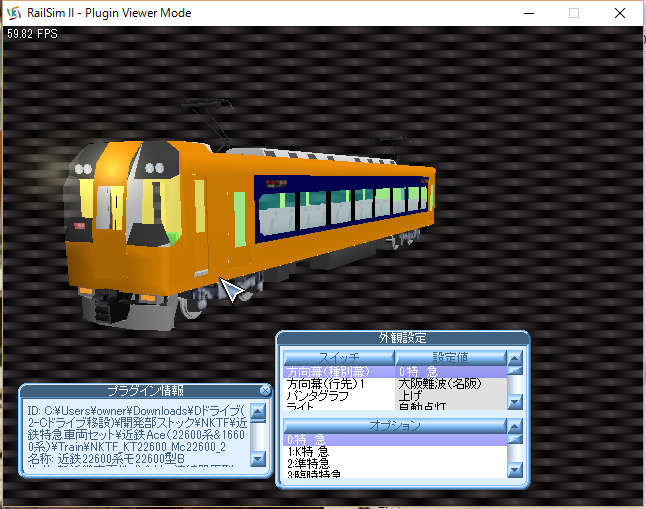Image resolution: width=646 pixels, height=509 pixels.
Task: Click the up arrow in プラグイン情報 scrollbar
Action: point(258,410)
